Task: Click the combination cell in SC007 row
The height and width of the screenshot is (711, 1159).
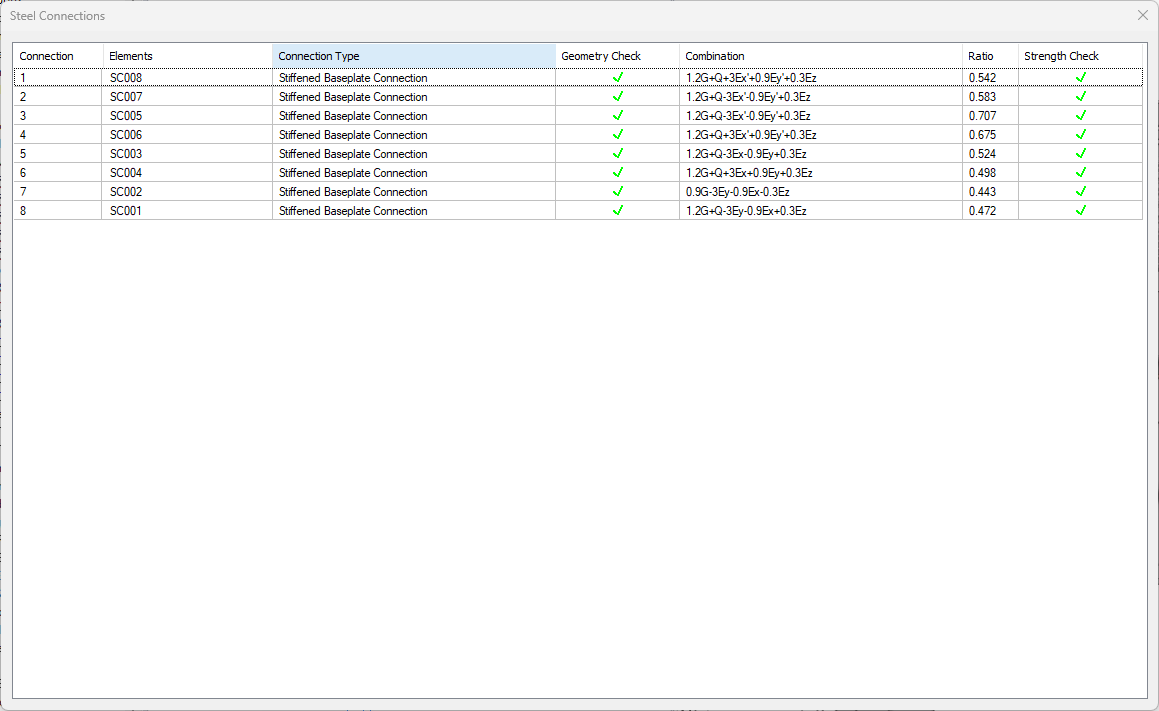Action: [x=820, y=97]
